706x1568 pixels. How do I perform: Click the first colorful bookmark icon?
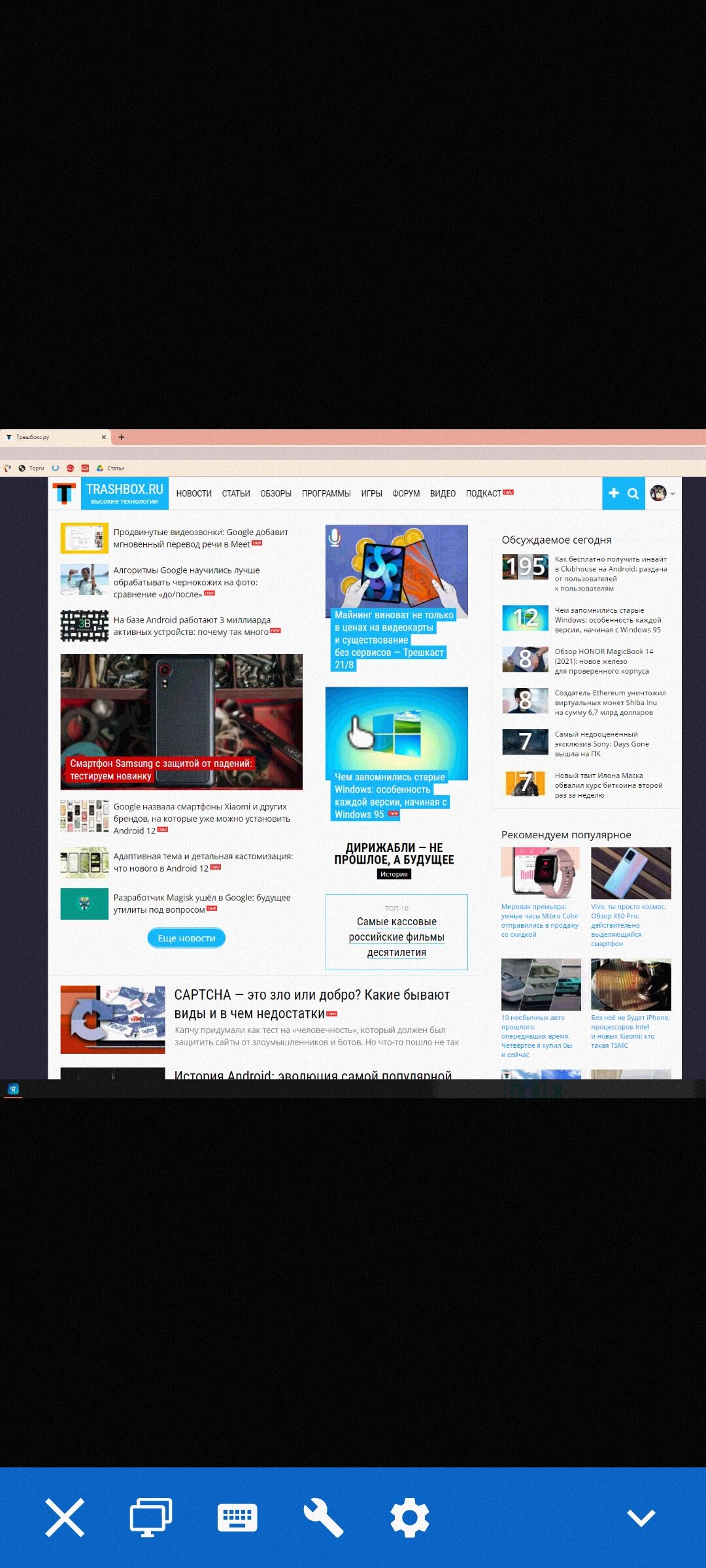7,468
